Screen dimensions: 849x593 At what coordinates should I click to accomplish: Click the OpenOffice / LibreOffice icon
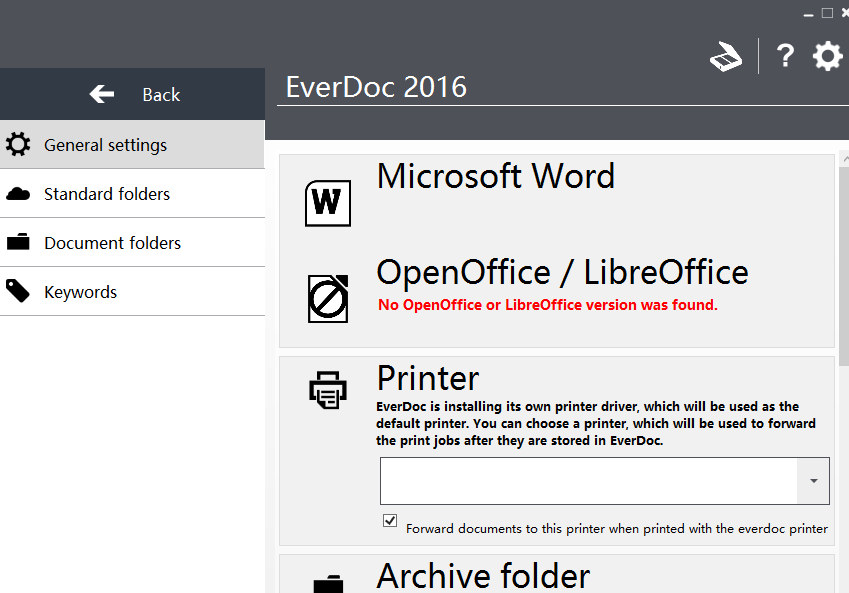click(327, 297)
